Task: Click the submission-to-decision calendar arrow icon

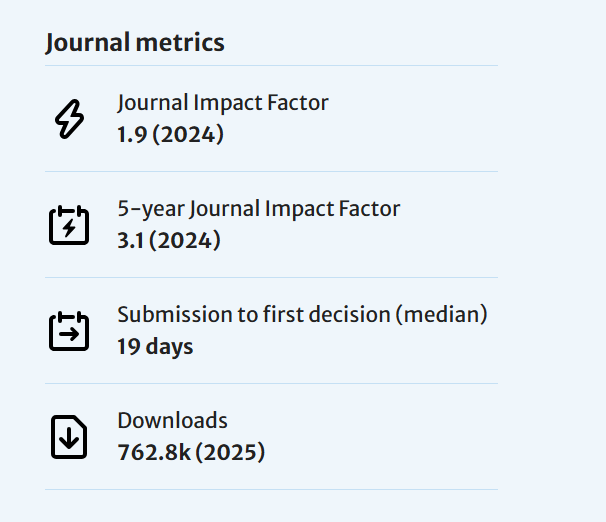Action: click(x=69, y=331)
